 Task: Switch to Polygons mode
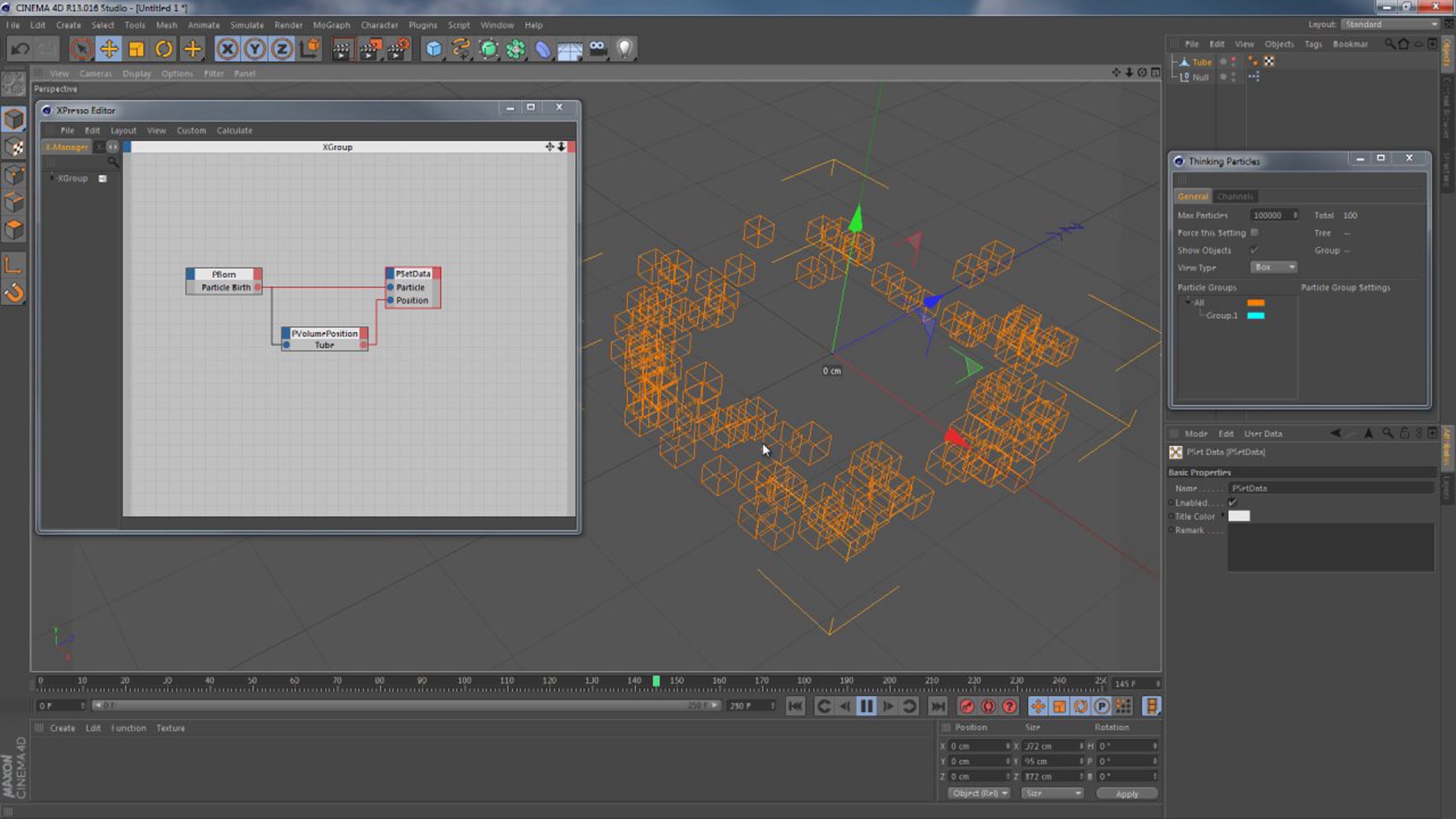[13, 230]
